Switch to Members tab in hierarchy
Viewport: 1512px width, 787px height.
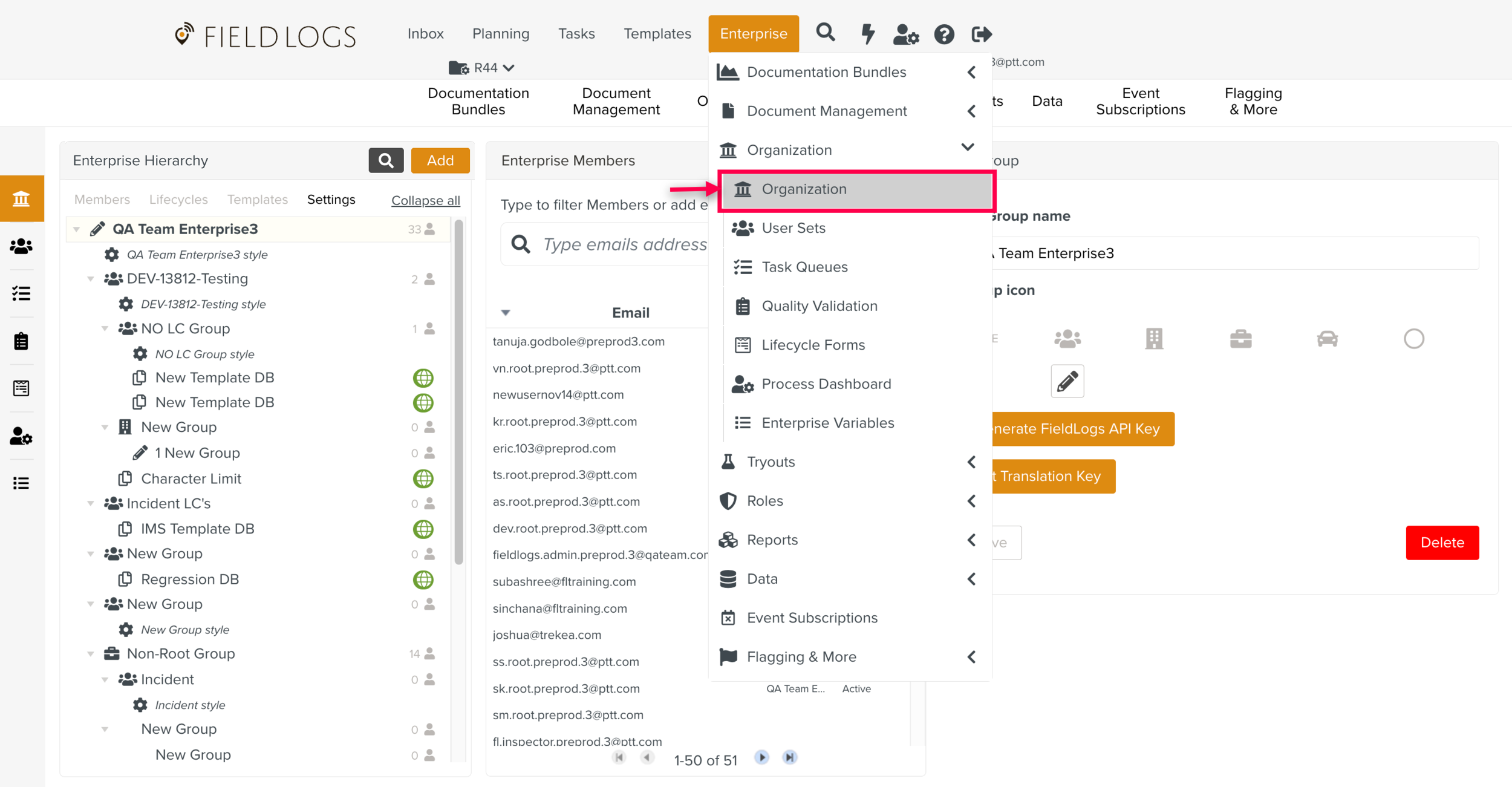[102, 200]
